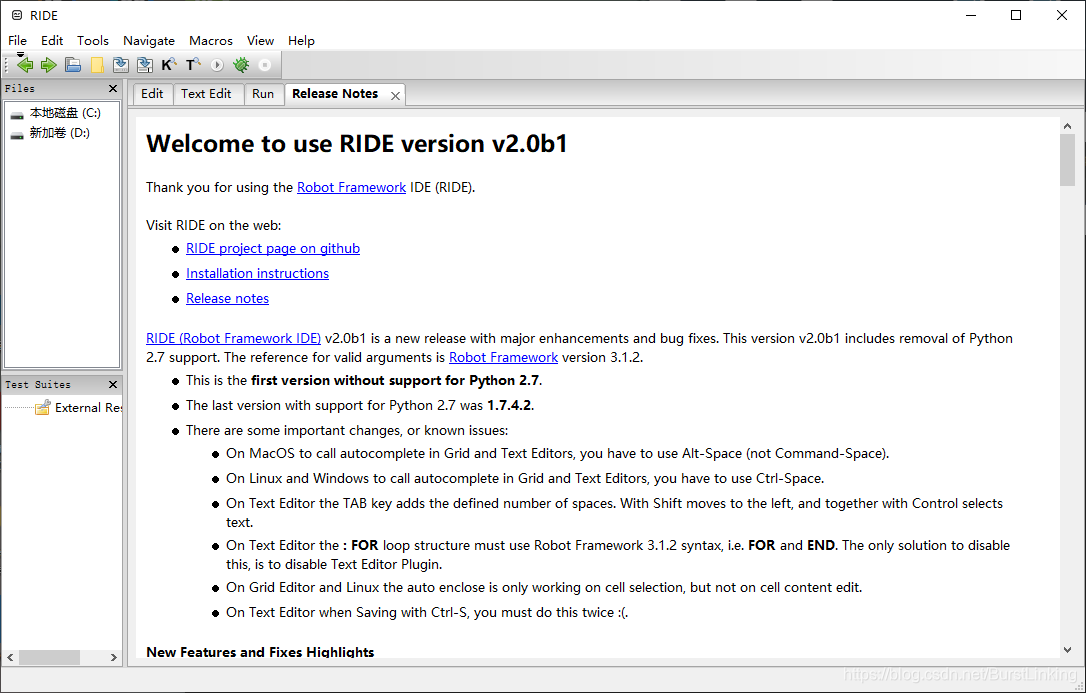The image size is (1086, 693).
Task: Open the Tools menu
Action: (93, 41)
